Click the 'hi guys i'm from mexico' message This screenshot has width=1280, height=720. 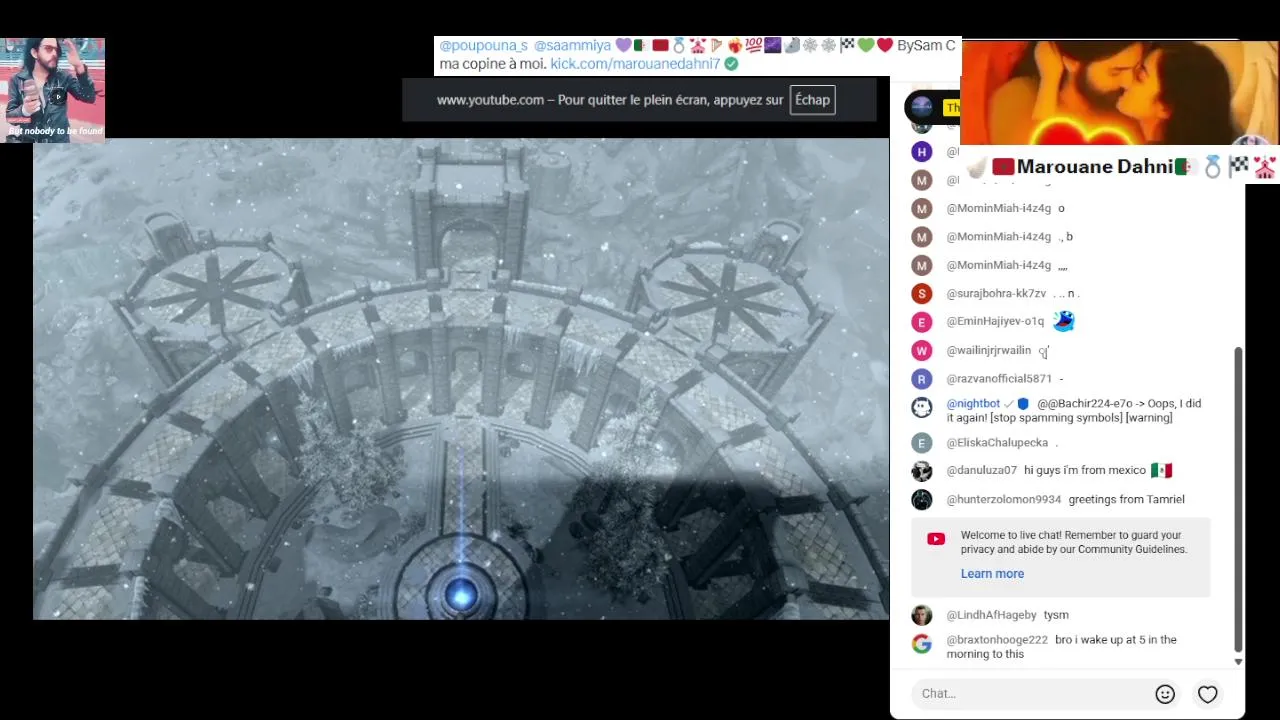tap(1085, 470)
